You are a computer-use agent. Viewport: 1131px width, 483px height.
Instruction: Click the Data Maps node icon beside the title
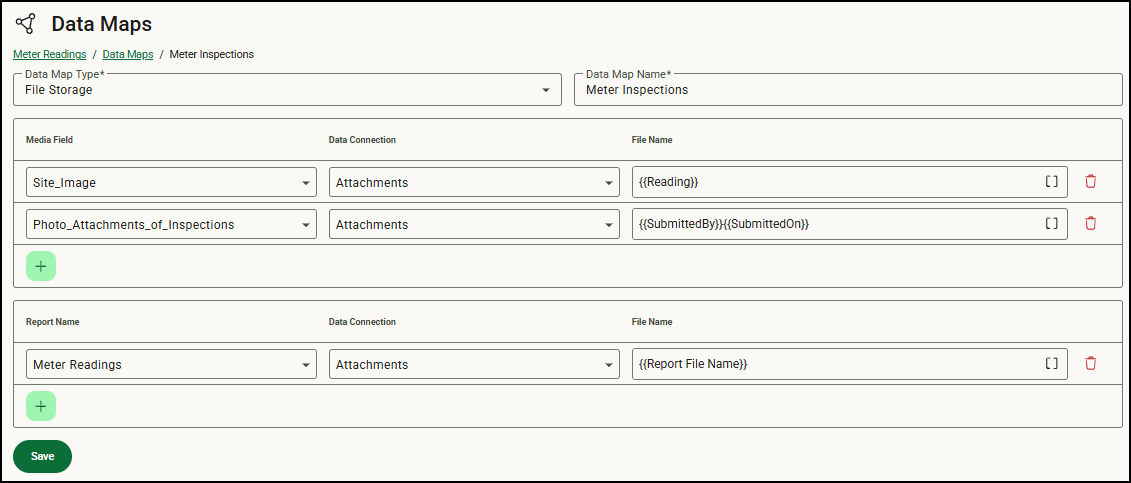tap(25, 24)
